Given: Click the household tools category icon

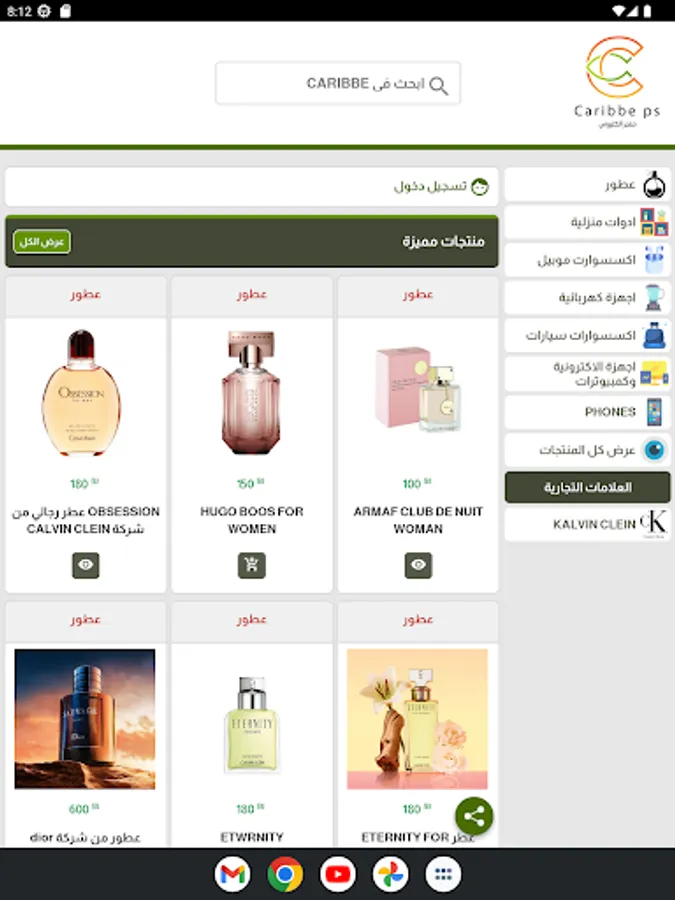Looking at the screenshot, I should (x=654, y=222).
